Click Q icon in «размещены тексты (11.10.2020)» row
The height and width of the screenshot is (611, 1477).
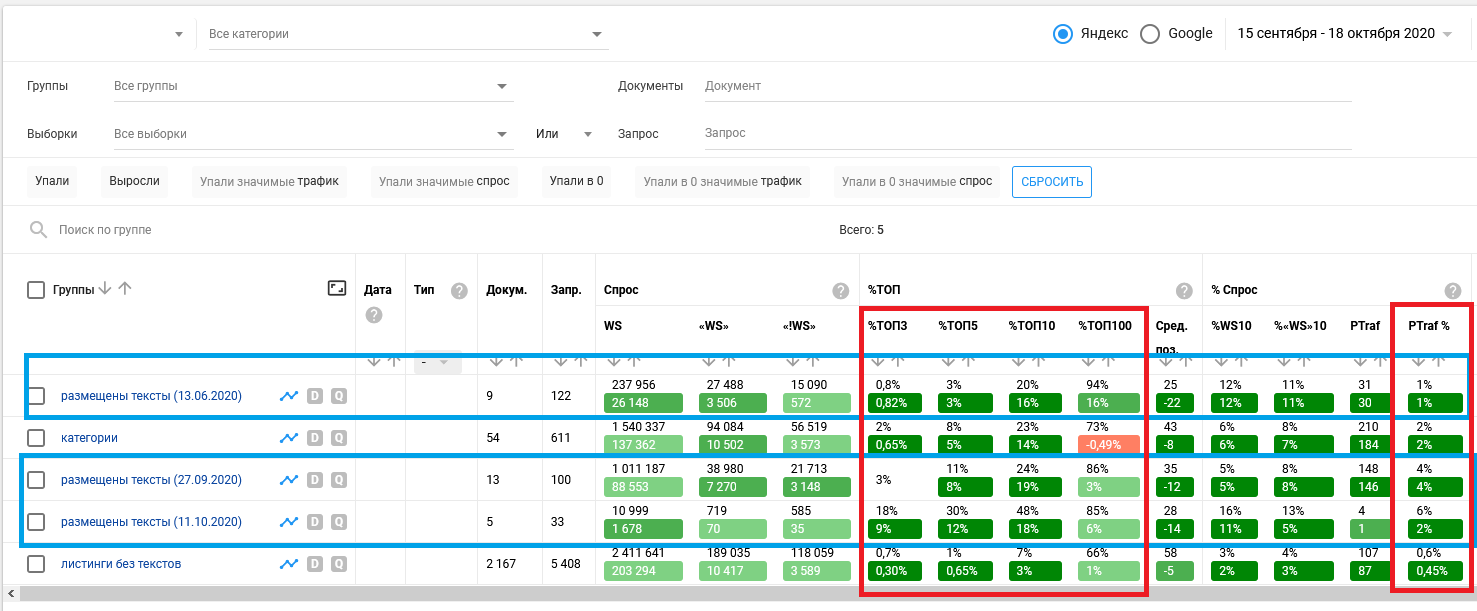(x=339, y=522)
